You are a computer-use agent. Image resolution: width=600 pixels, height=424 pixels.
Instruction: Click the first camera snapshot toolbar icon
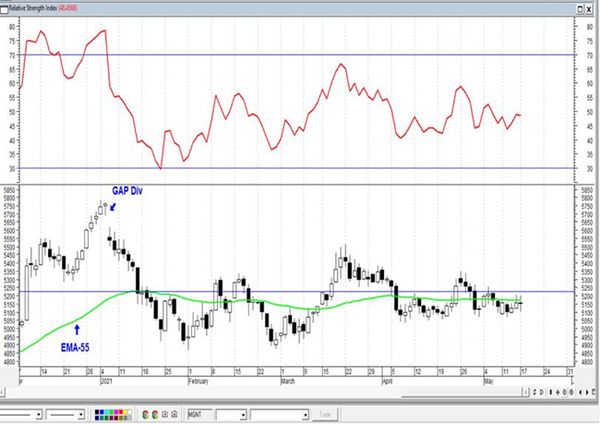pos(165,414)
